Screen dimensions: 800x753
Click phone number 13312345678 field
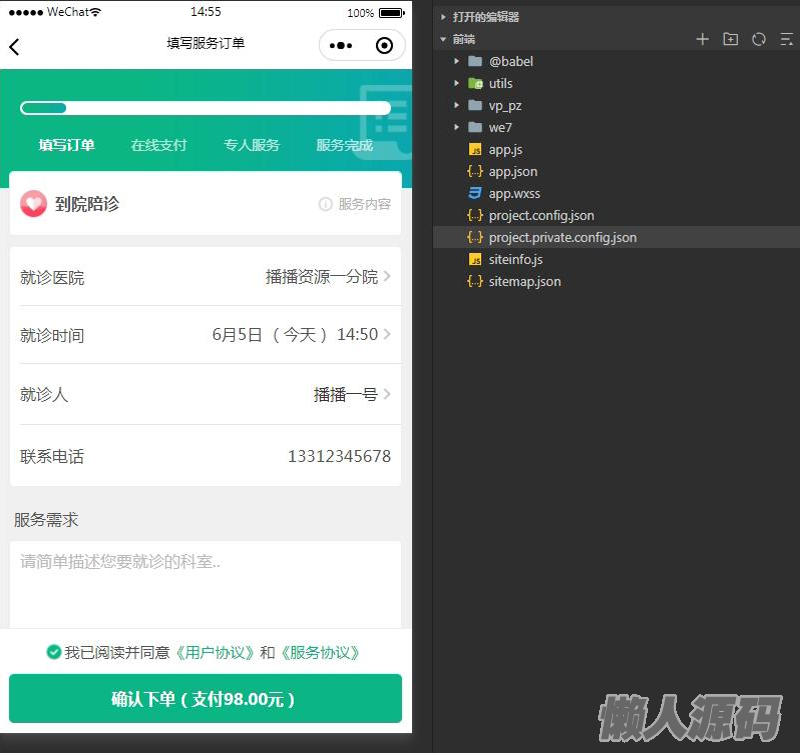click(339, 456)
